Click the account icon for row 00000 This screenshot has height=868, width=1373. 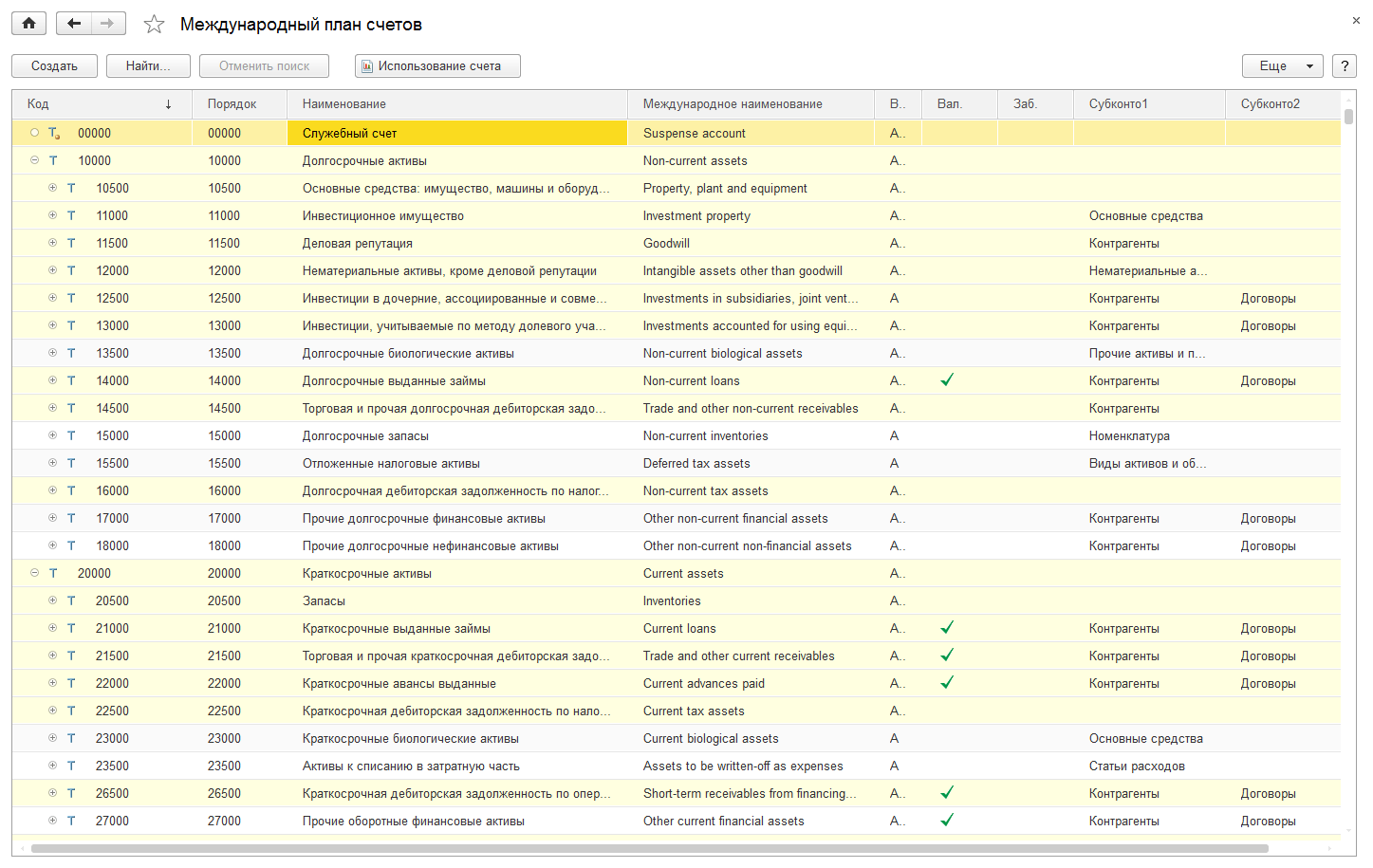[54, 134]
